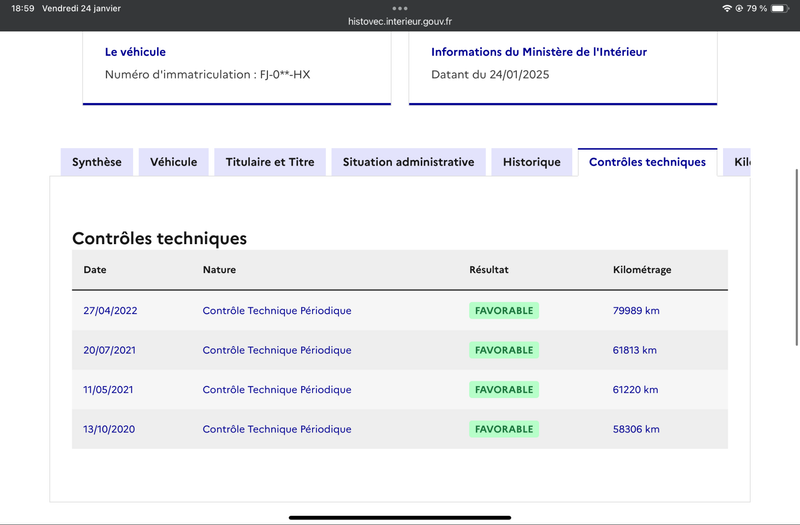This screenshot has height=525, width=800.
Task: Select the Contrôles techniques tab
Action: pos(647,162)
